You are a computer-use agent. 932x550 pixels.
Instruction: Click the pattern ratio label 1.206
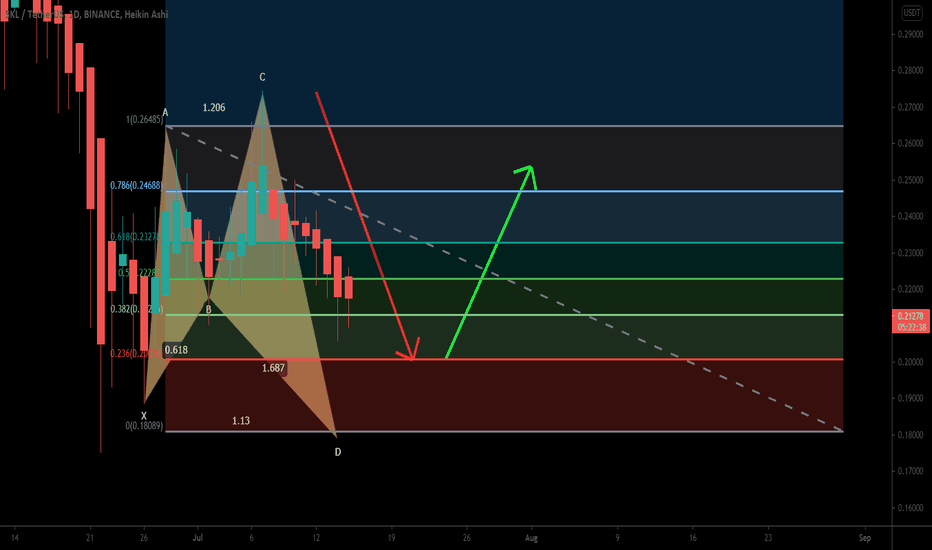(x=214, y=108)
